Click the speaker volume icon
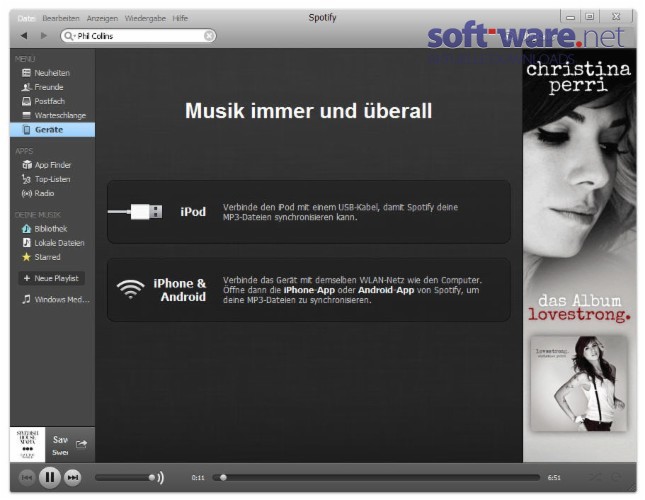The height and width of the screenshot is (500, 645). [161, 477]
